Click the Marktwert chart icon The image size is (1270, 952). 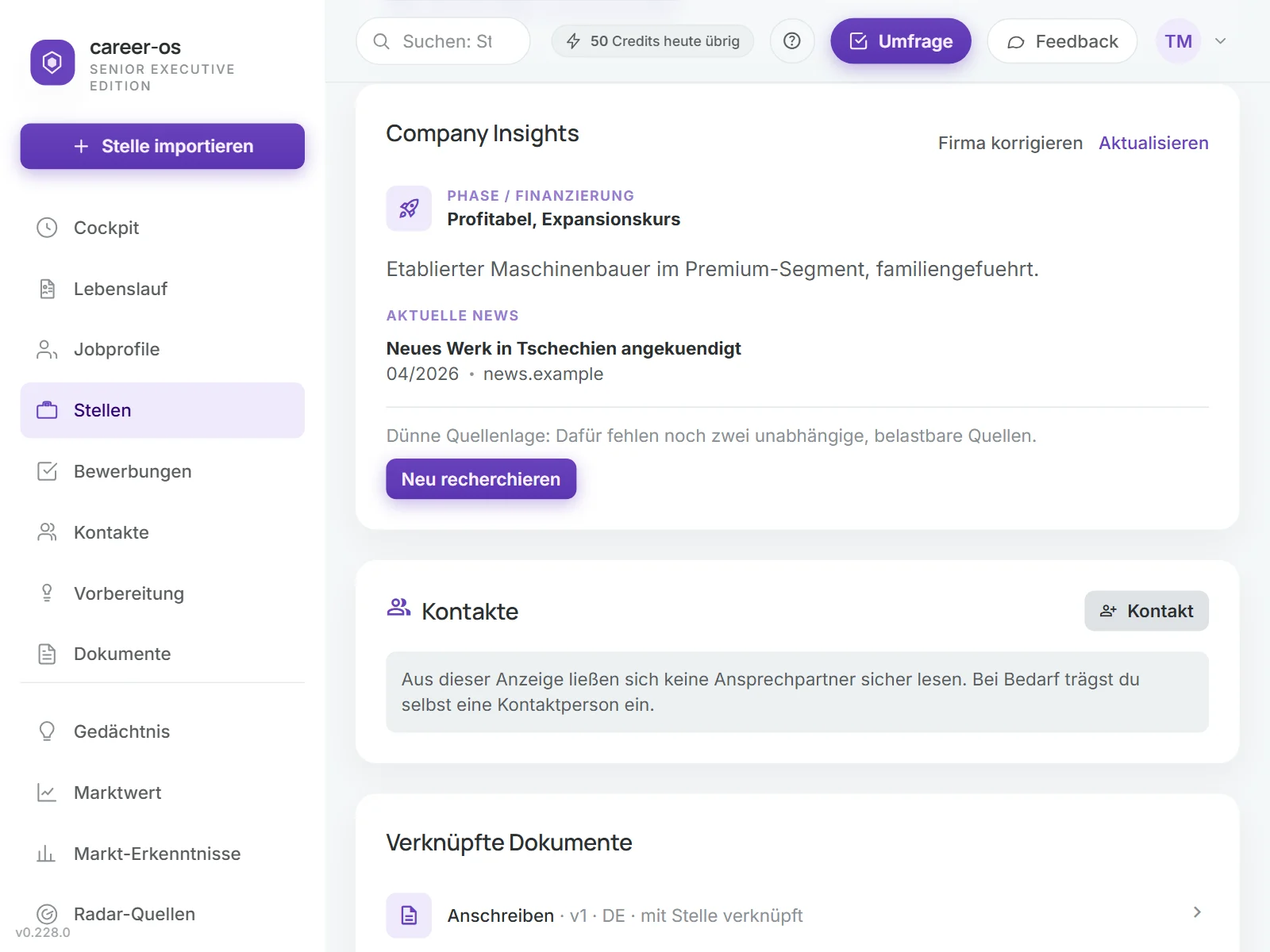click(x=47, y=793)
